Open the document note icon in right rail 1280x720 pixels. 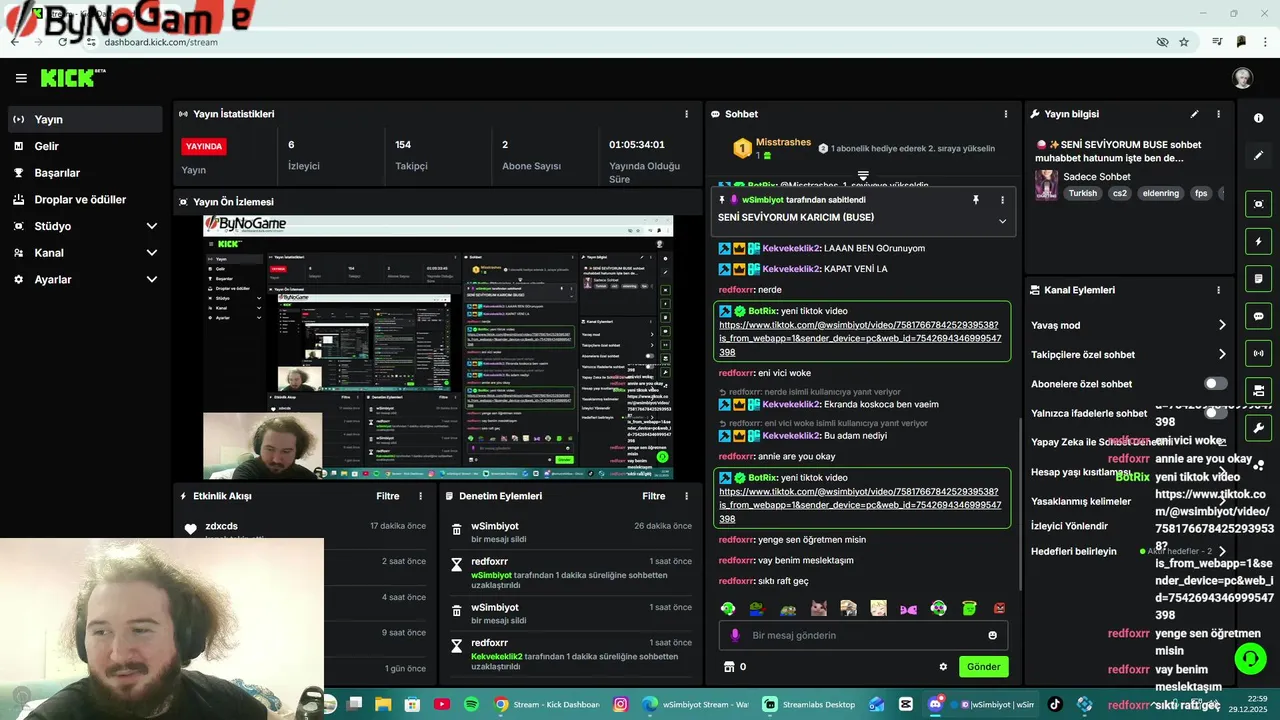point(1258,278)
